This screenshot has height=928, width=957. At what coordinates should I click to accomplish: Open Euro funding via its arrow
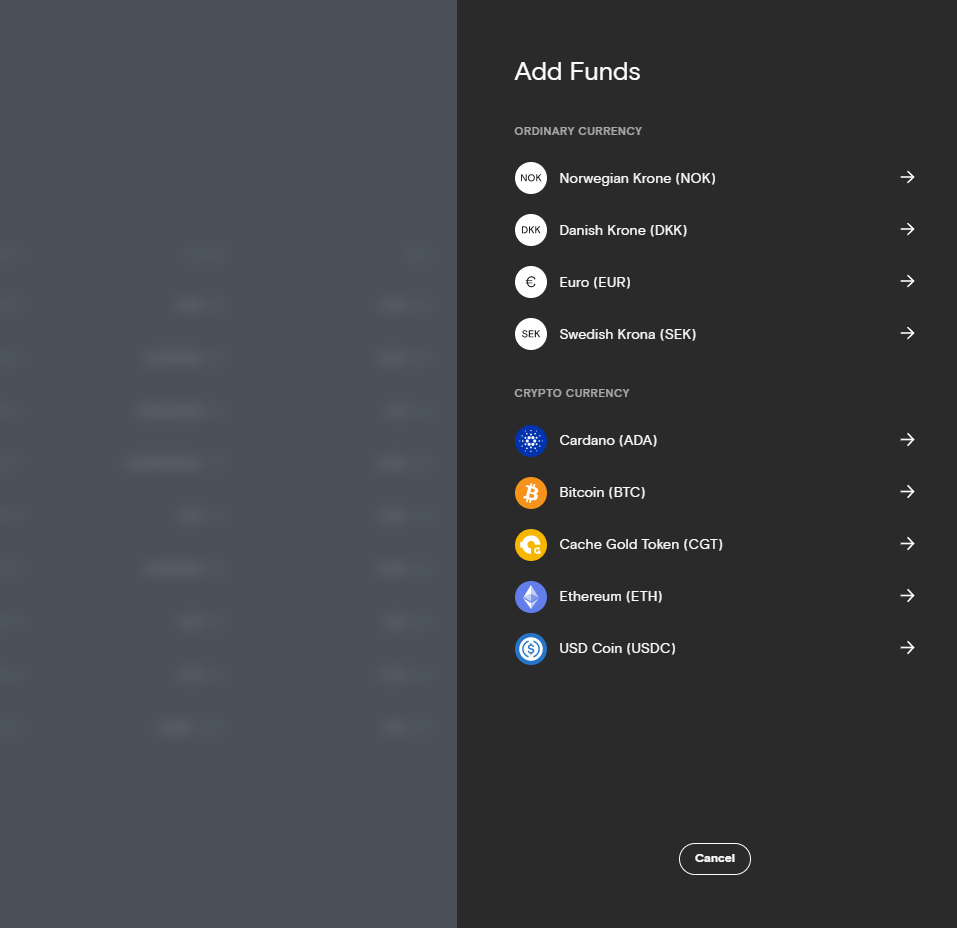907,281
